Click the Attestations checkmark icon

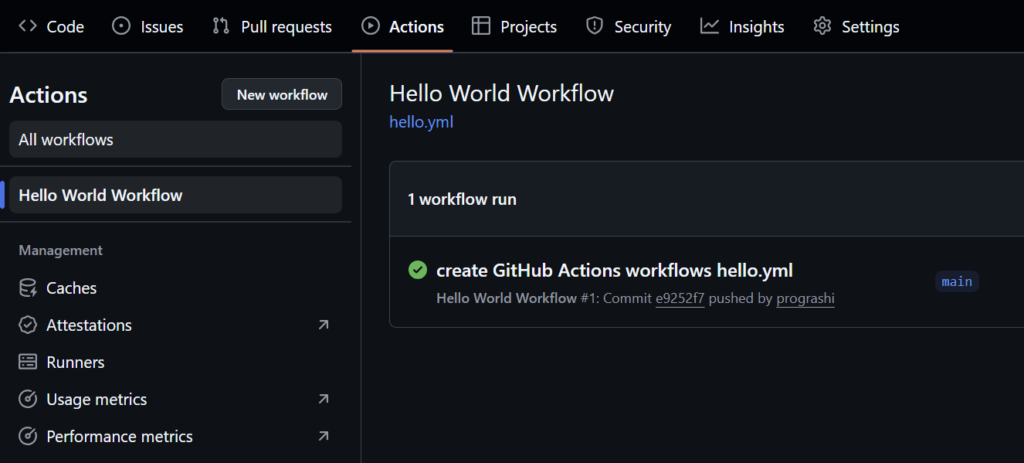click(28, 325)
